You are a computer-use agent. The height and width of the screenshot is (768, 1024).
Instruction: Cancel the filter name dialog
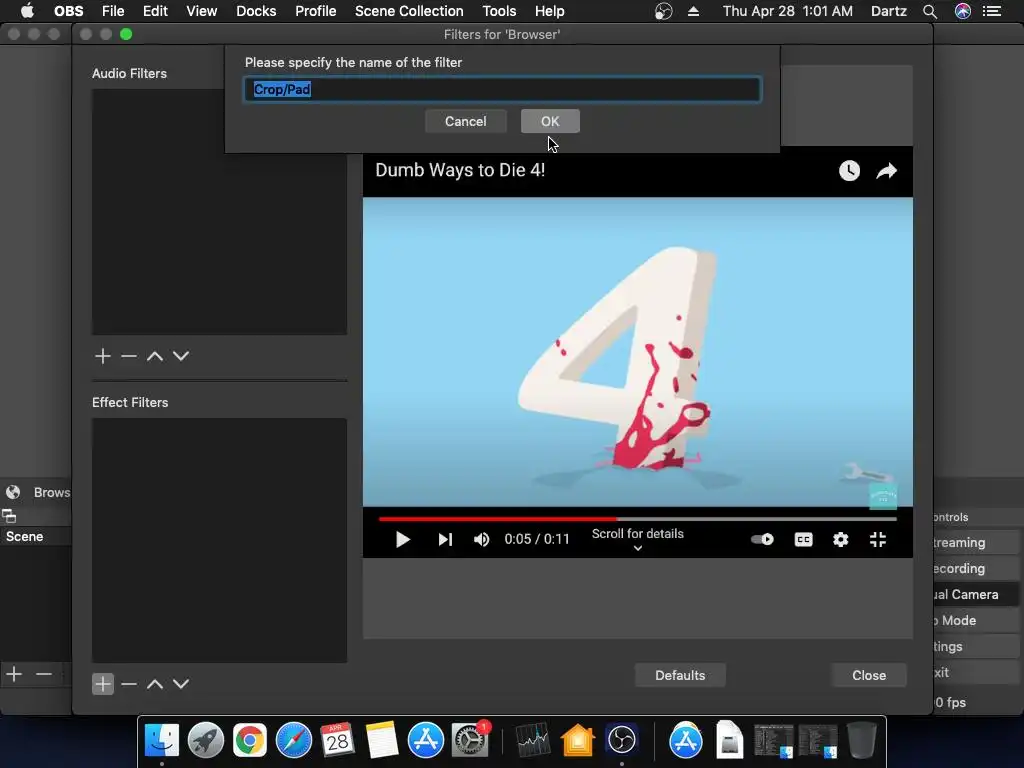click(x=466, y=121)
